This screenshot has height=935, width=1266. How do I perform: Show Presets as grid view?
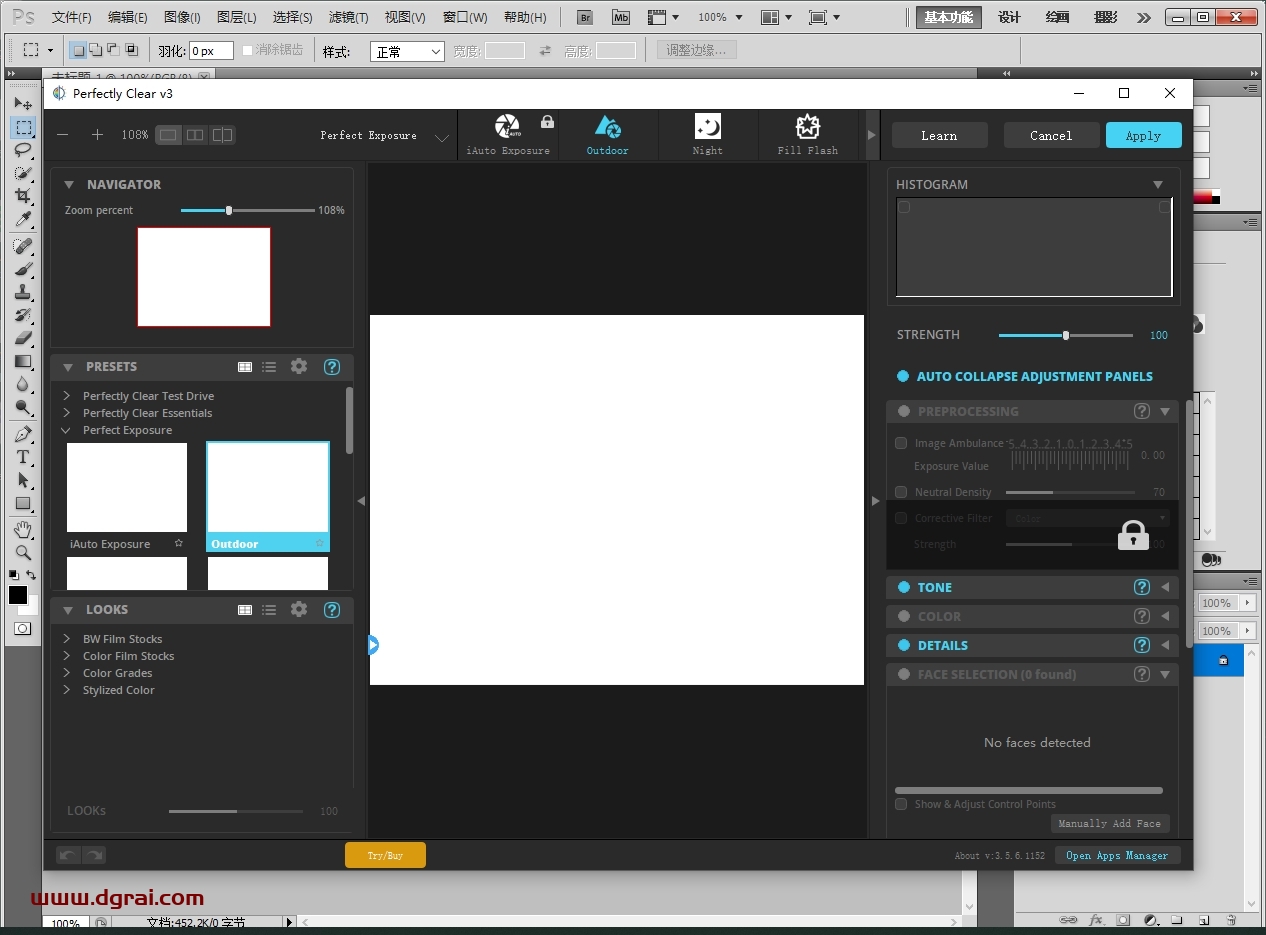tap(245, 367)
